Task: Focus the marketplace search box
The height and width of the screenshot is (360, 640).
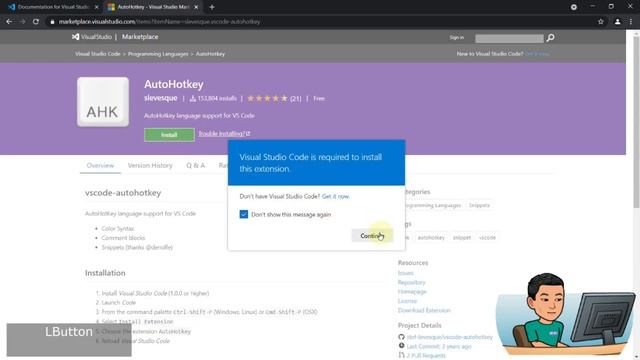Action: (x=509, y=38)
